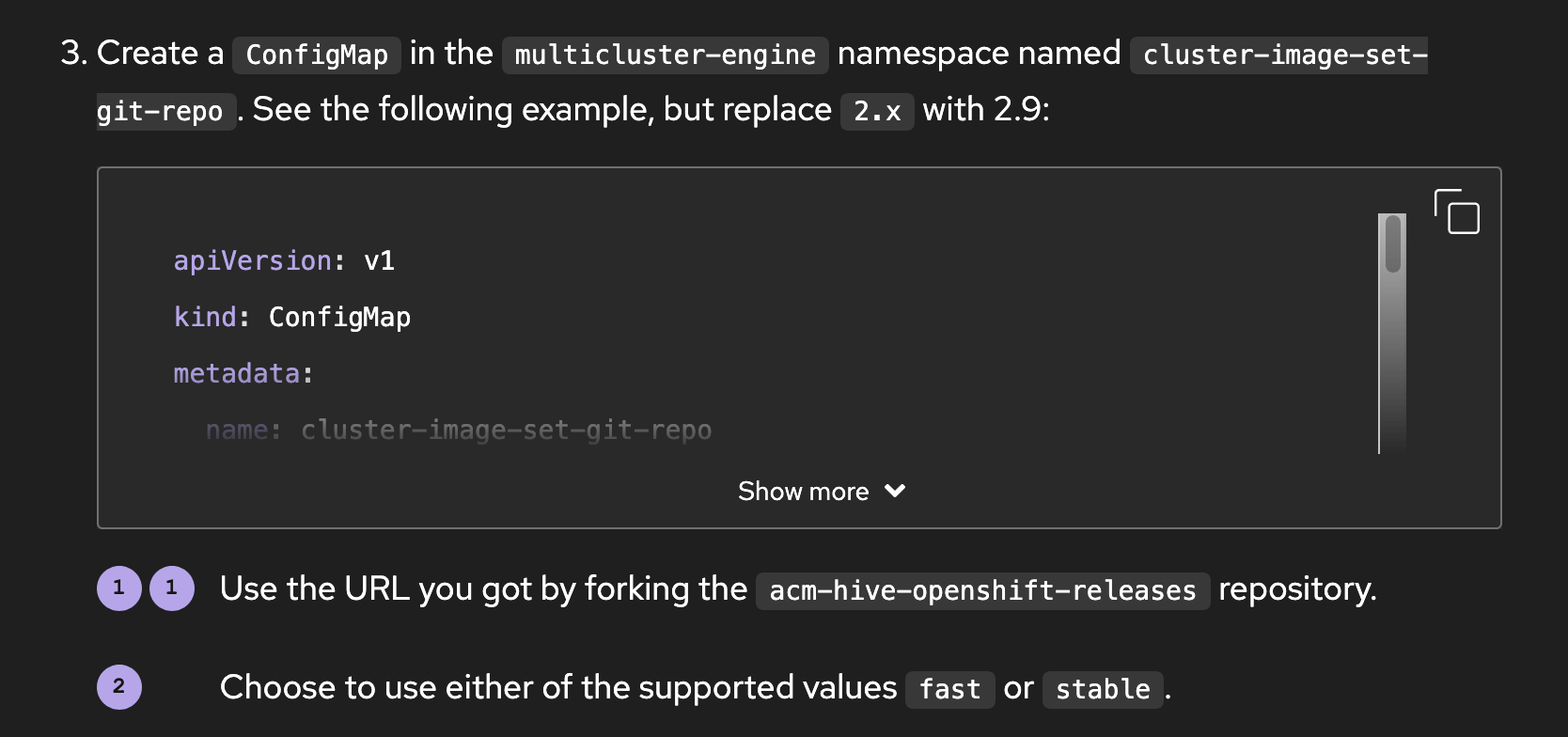Click the purple callout badge 2
Screen dimensions: 1568x737
pos(119,687)
